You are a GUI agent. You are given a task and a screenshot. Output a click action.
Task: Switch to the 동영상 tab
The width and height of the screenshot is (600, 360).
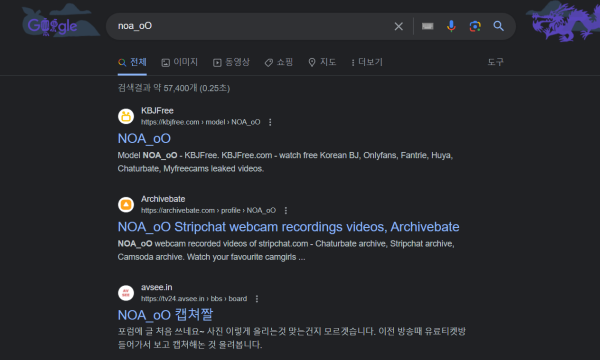point(231,62)
